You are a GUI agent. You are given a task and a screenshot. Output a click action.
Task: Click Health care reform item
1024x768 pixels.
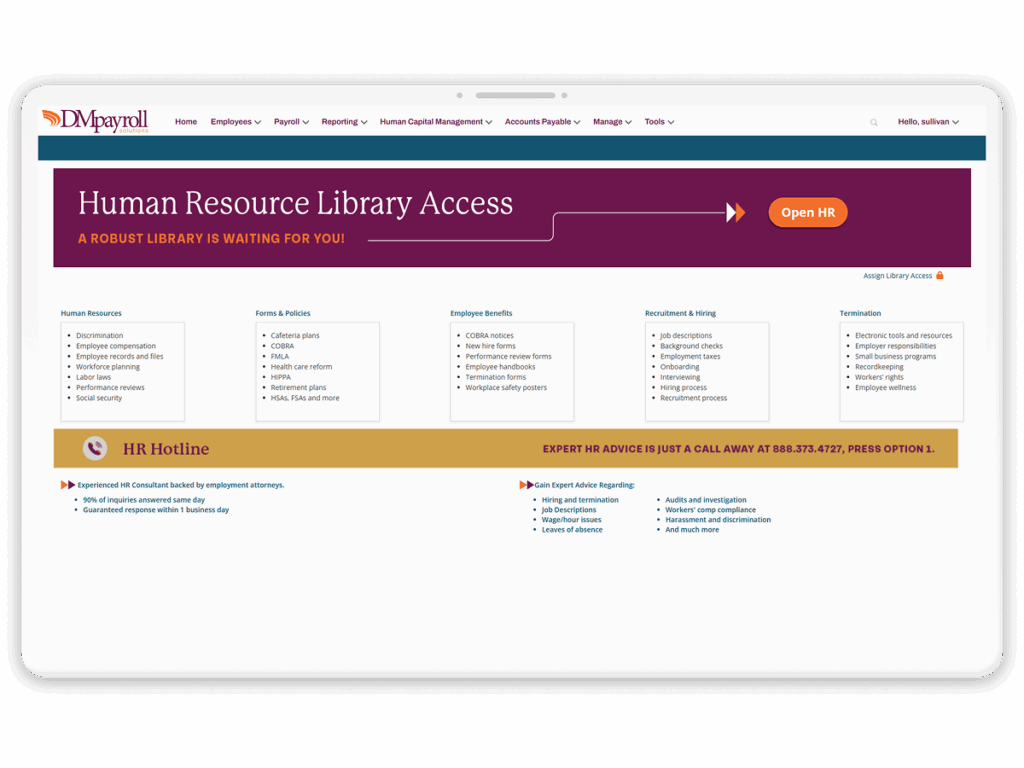301,367
